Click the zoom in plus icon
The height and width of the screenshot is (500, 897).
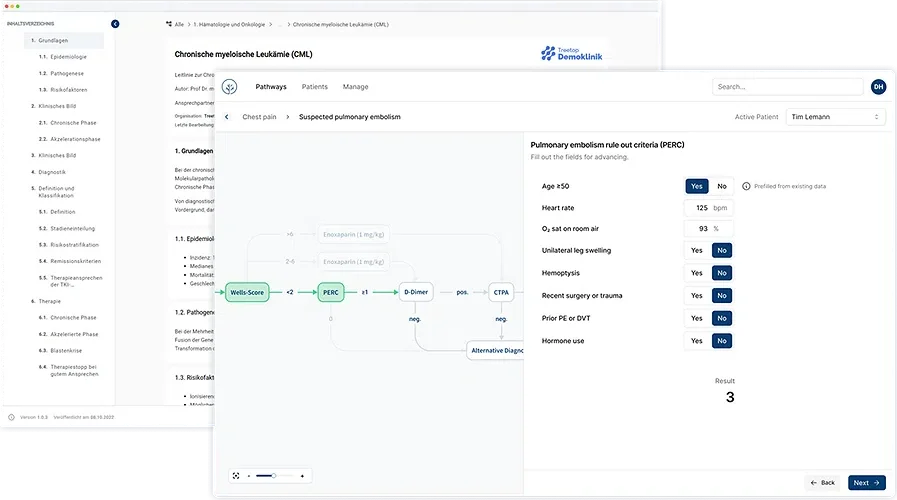[302, 476]
